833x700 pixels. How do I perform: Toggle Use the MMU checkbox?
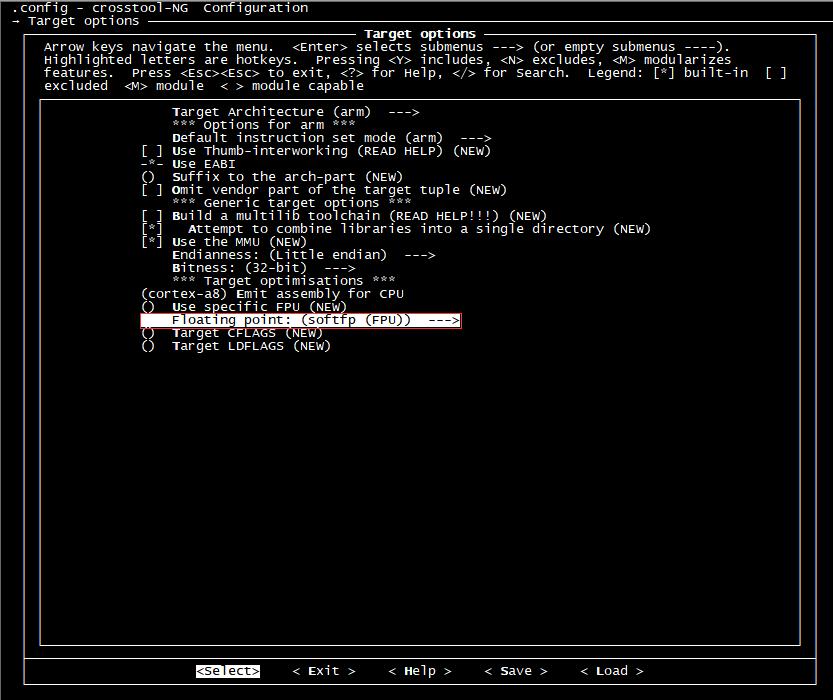pos(224,242)
